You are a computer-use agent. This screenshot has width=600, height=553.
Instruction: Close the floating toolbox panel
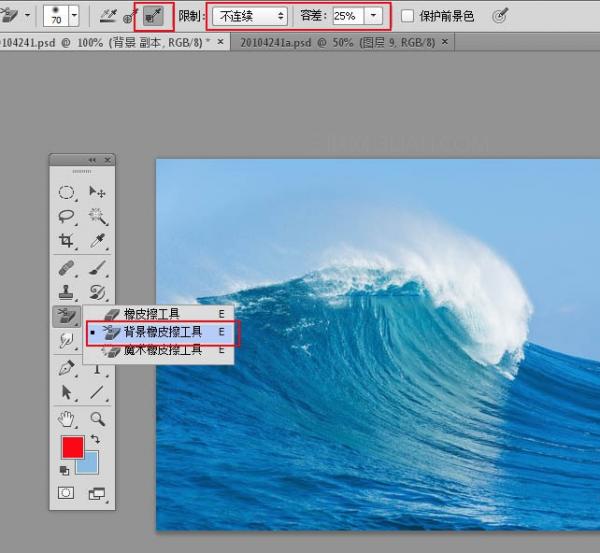[108, 160]
